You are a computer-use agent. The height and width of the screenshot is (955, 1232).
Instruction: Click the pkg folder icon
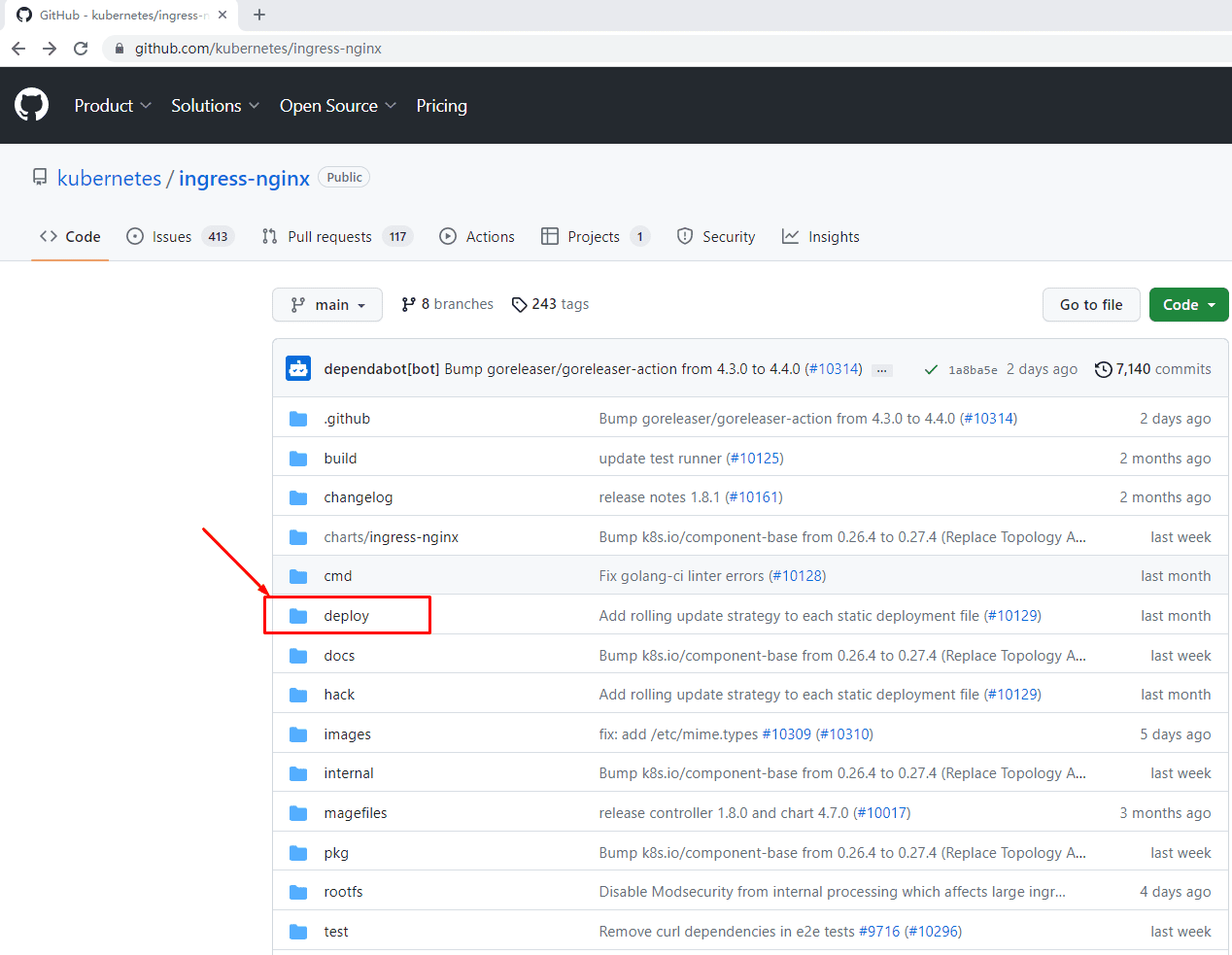click(298, 853)
